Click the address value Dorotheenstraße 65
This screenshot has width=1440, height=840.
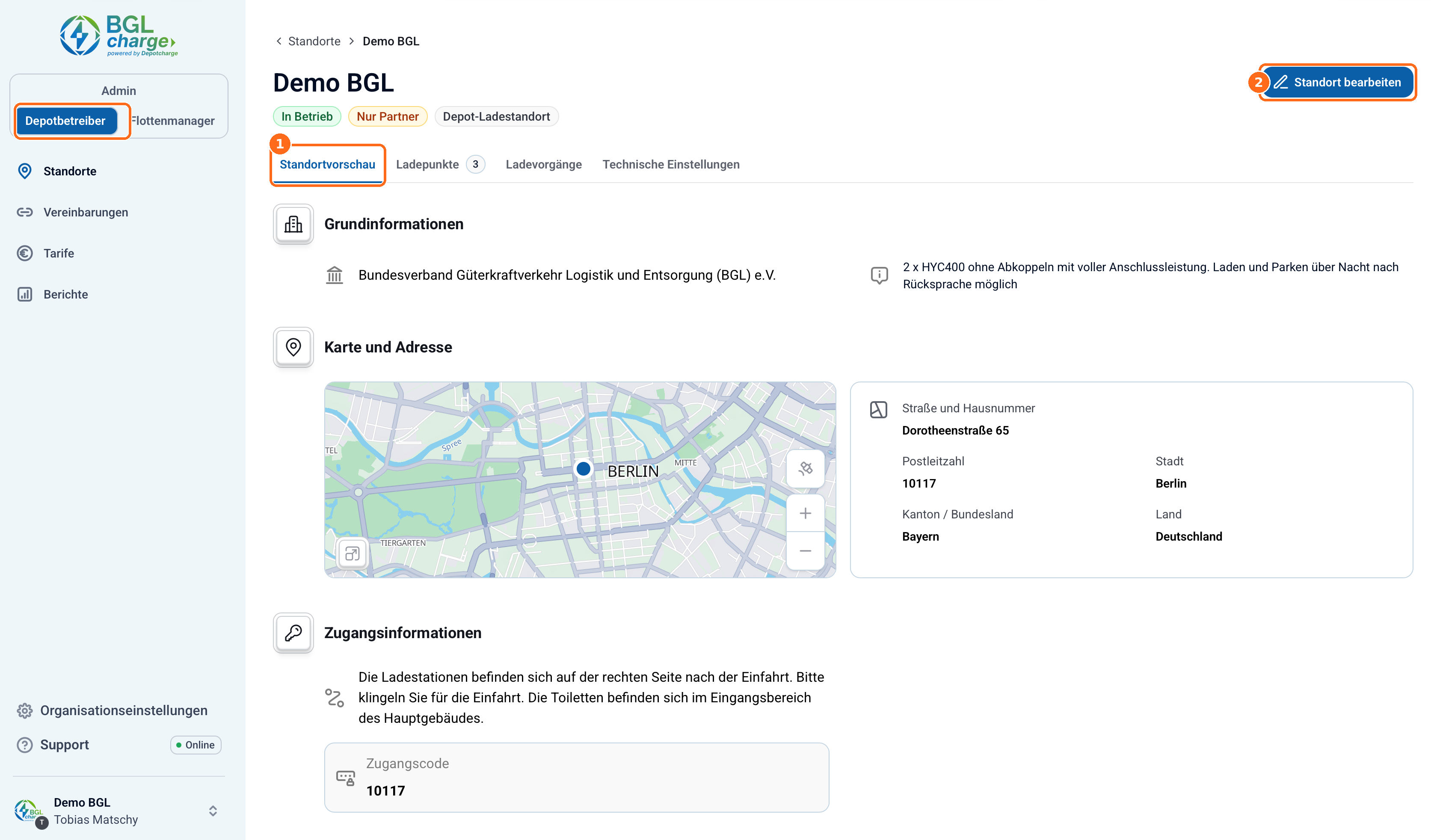pyautogui.click(x=955, y=430)
